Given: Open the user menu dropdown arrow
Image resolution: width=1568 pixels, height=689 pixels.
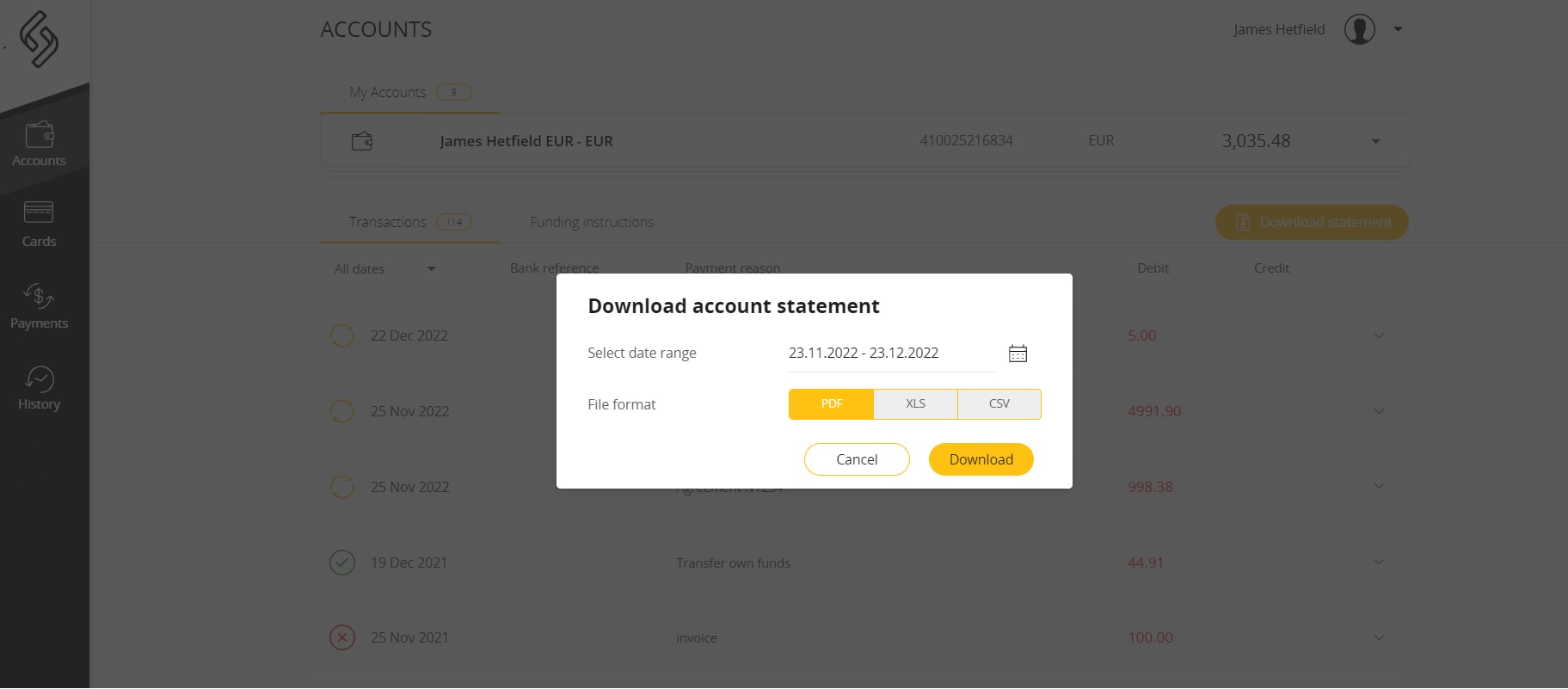Looking at the screenshot, I should [x=1399, y=29].
